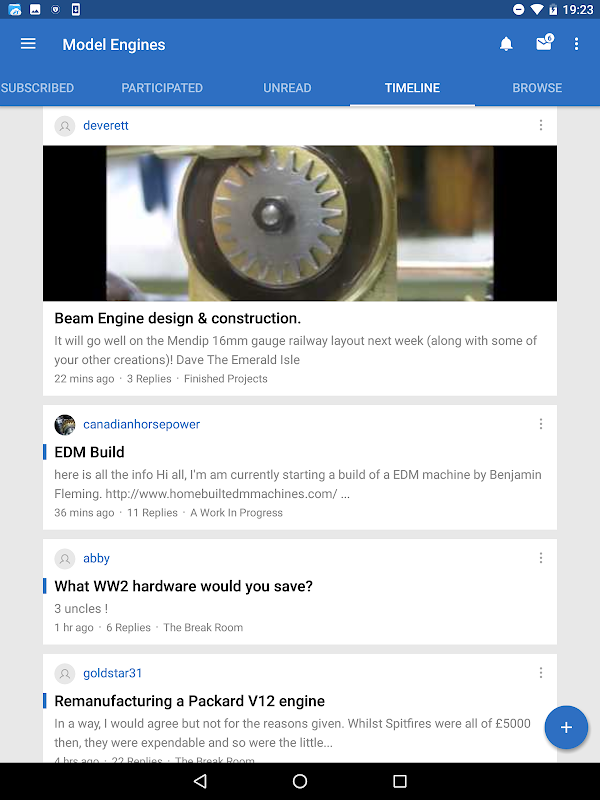Screen dimensions: 600x800
Task: Open options menu on goldstar31 post
Action: click(x=541, y=673)
